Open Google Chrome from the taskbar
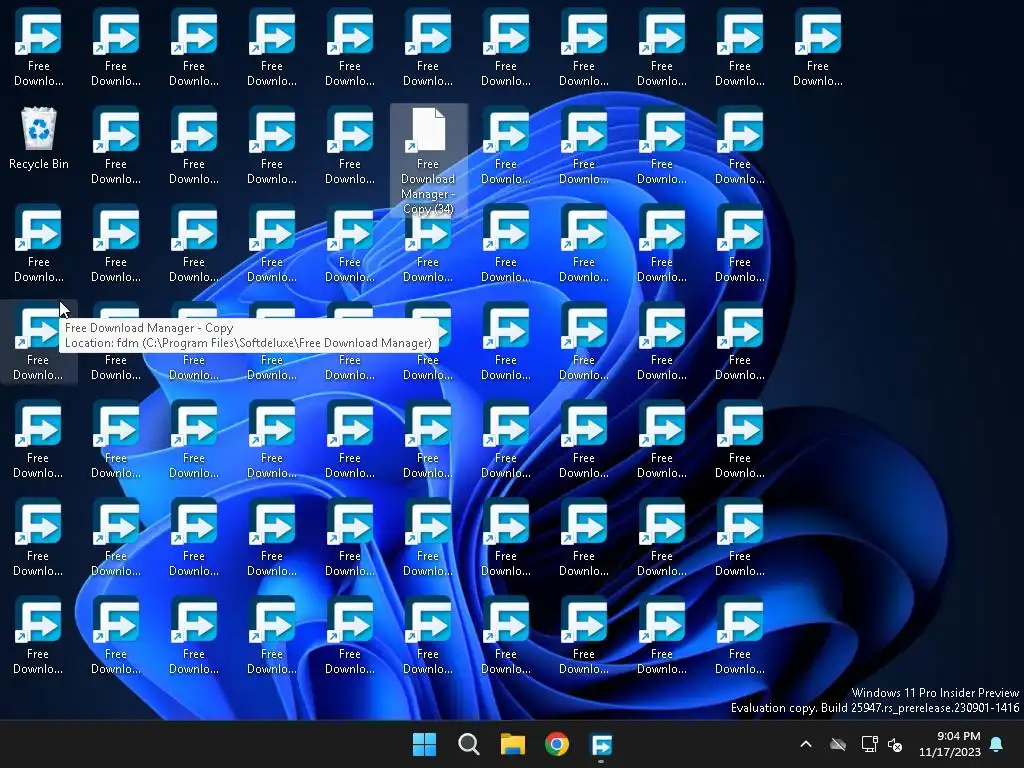This screenshot has width=1024, height=768. click(557, 744)
